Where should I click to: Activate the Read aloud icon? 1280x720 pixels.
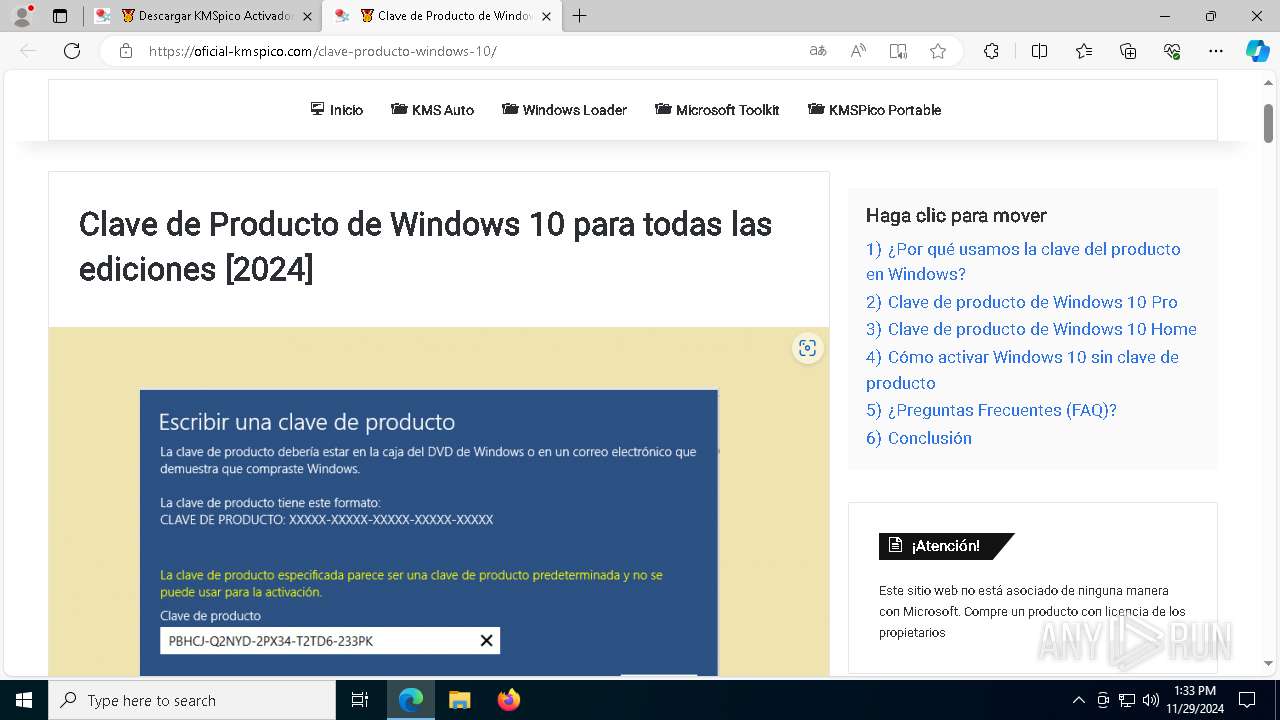tap(858, 51)
